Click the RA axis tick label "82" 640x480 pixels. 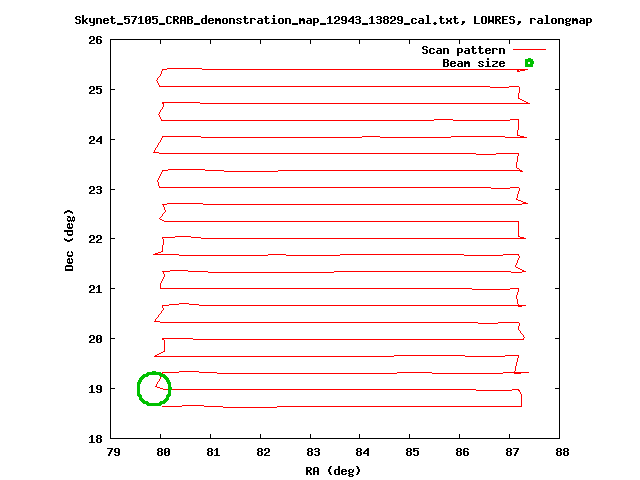pyautogui.click(x=263, y=452)
